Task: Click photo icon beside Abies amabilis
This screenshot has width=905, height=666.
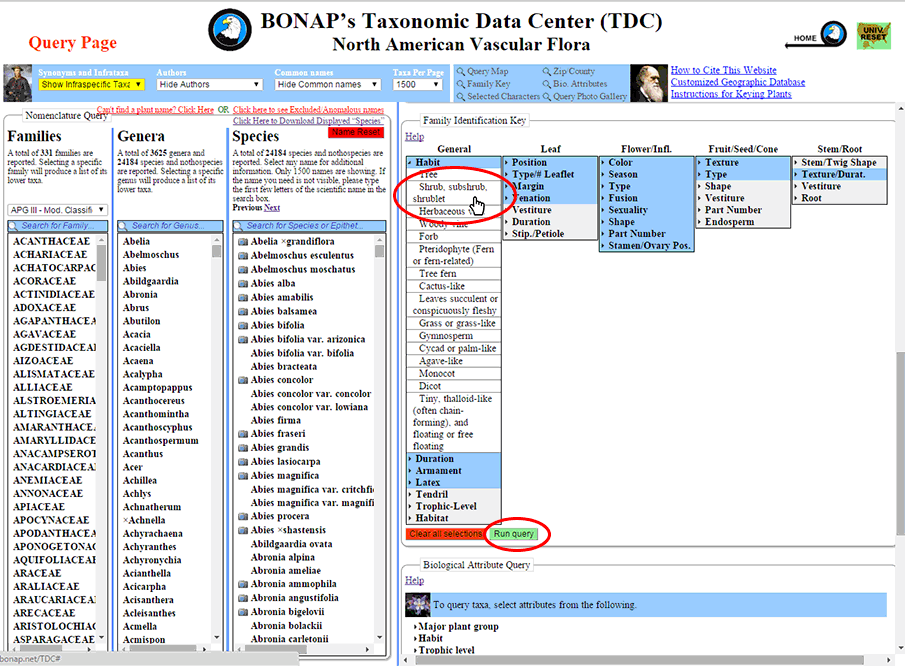Action: [243, 298]
